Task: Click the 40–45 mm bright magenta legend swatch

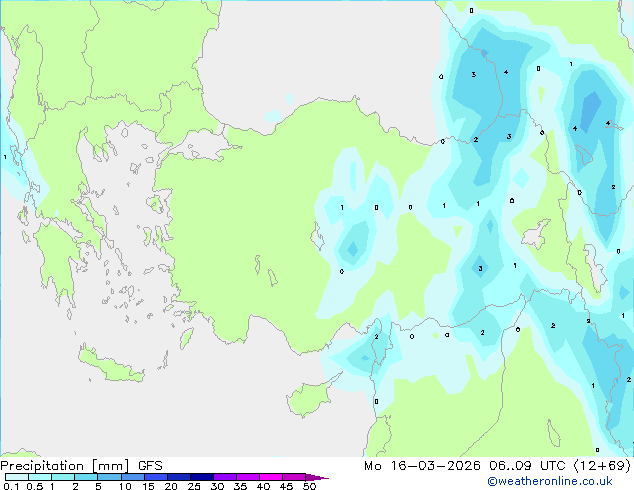Action: (271, 477)
